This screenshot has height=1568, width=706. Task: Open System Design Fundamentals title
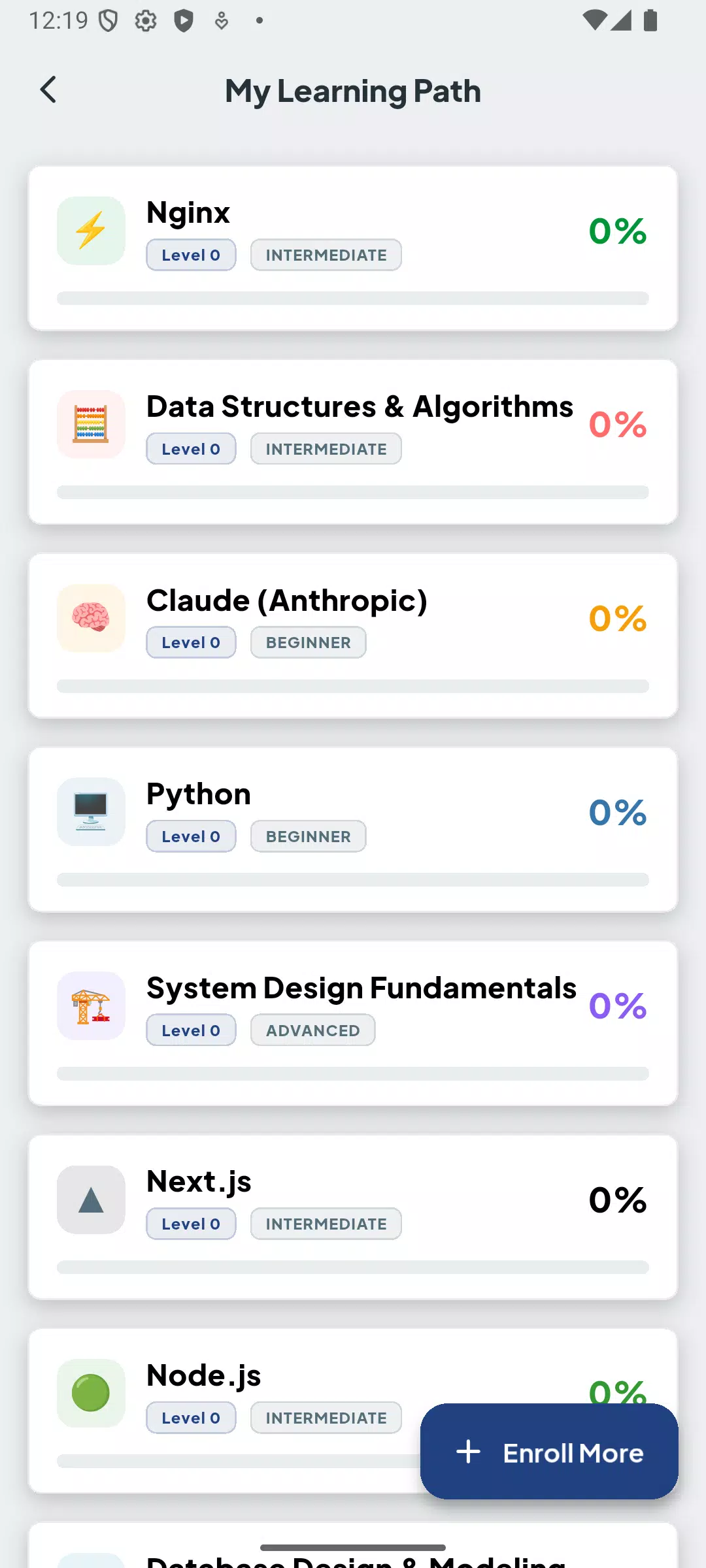coord(361,988)
